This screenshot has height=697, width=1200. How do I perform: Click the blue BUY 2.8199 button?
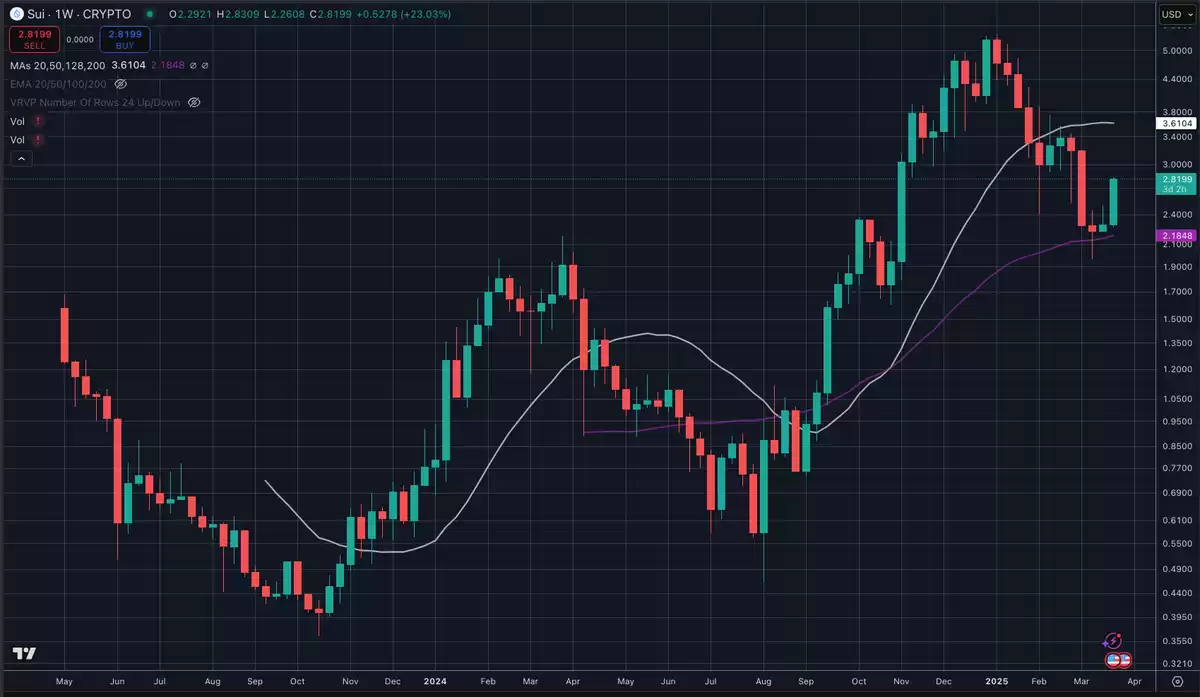[125, 40]
